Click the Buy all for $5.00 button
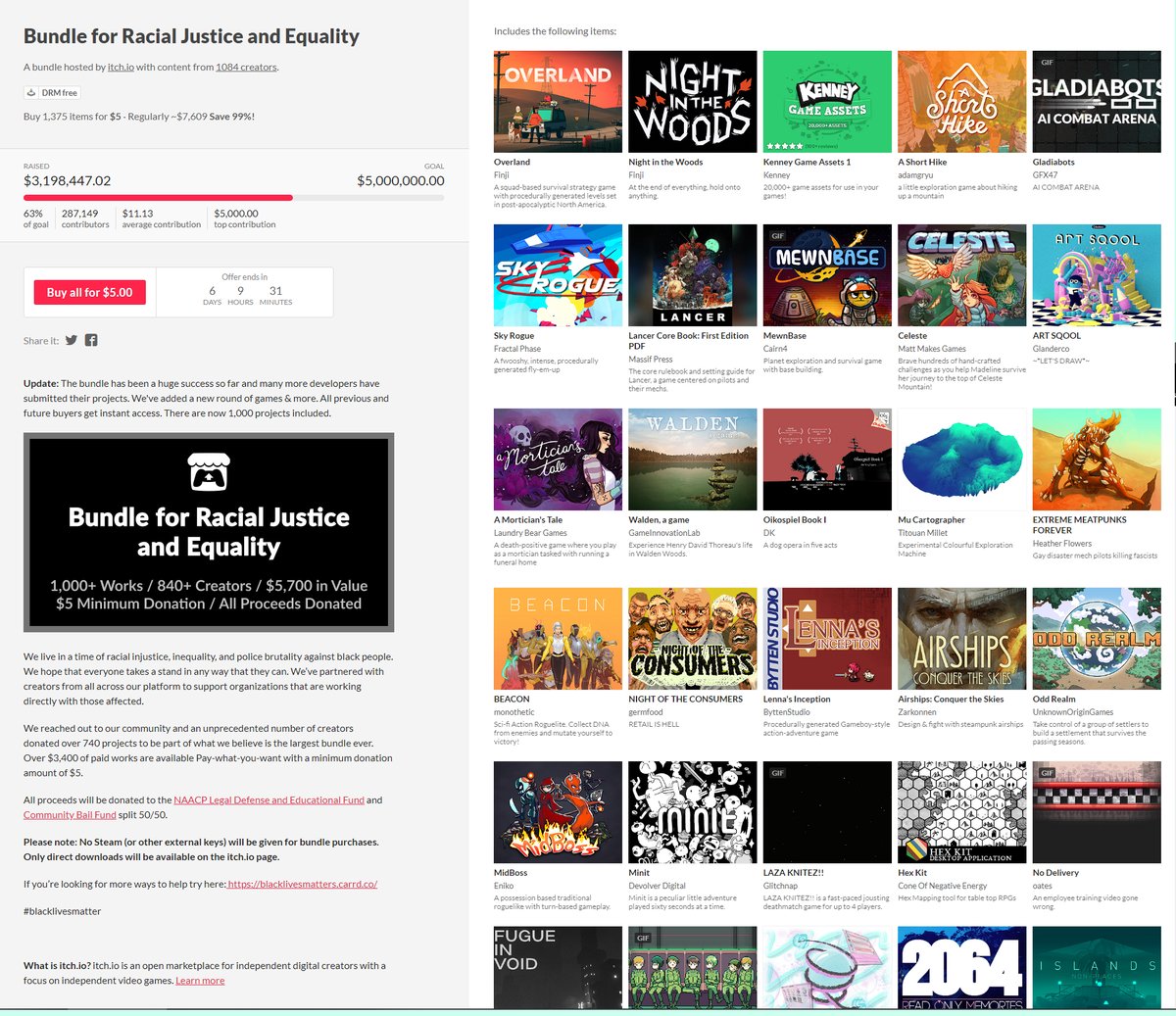 [89, 292]
